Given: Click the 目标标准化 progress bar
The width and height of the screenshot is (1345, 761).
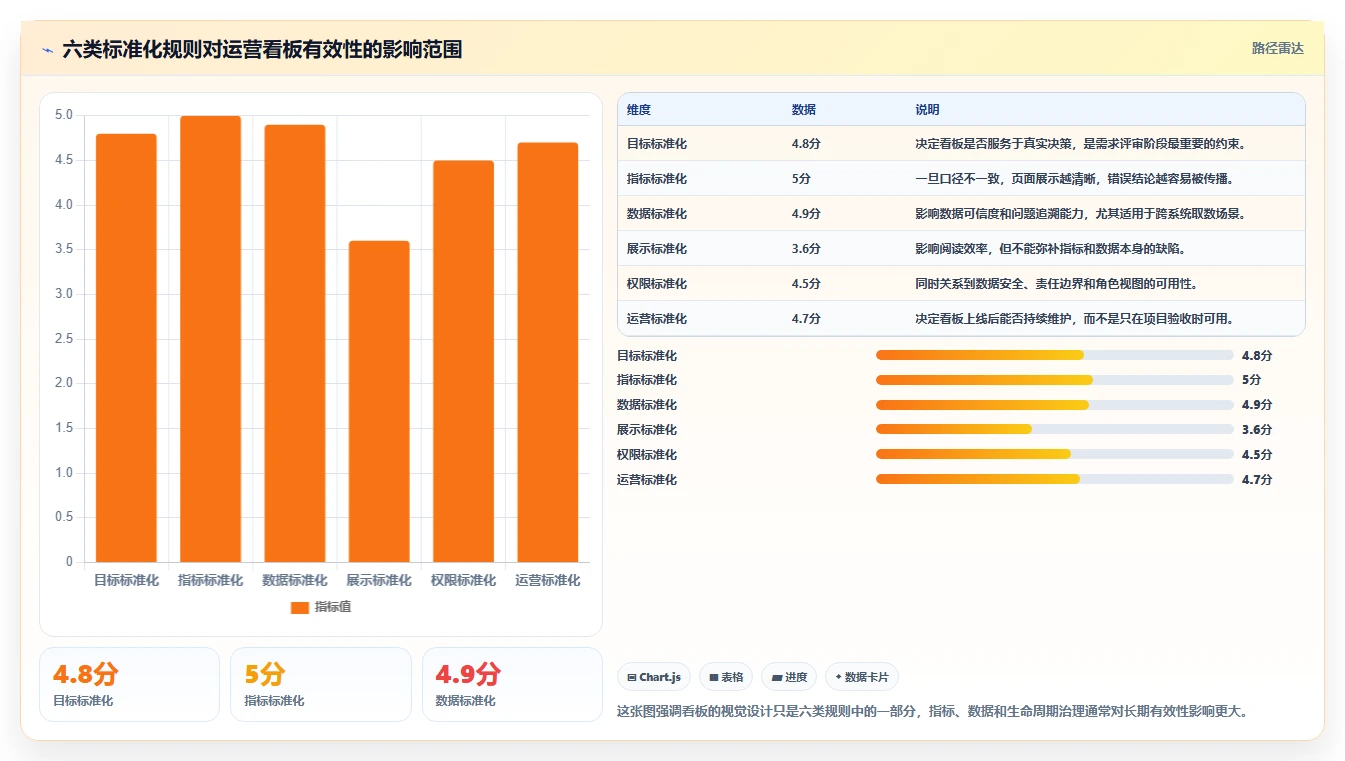Looking at the screenshot, I should tap(1055, 355).
